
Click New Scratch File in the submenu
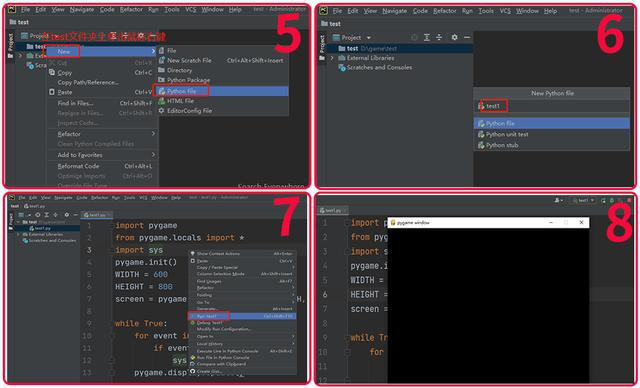coord(222,60)
